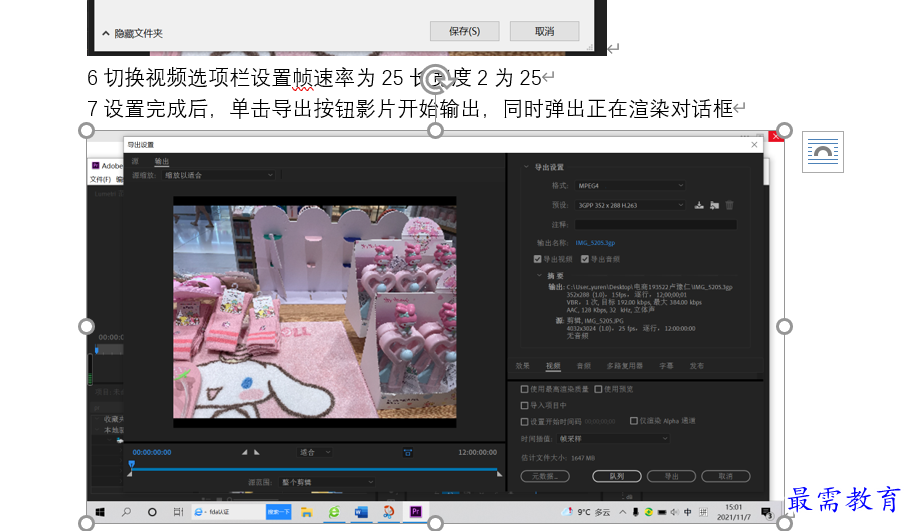
Task: Enable Set Start Timecode checkbox
Action: (525, 421)
